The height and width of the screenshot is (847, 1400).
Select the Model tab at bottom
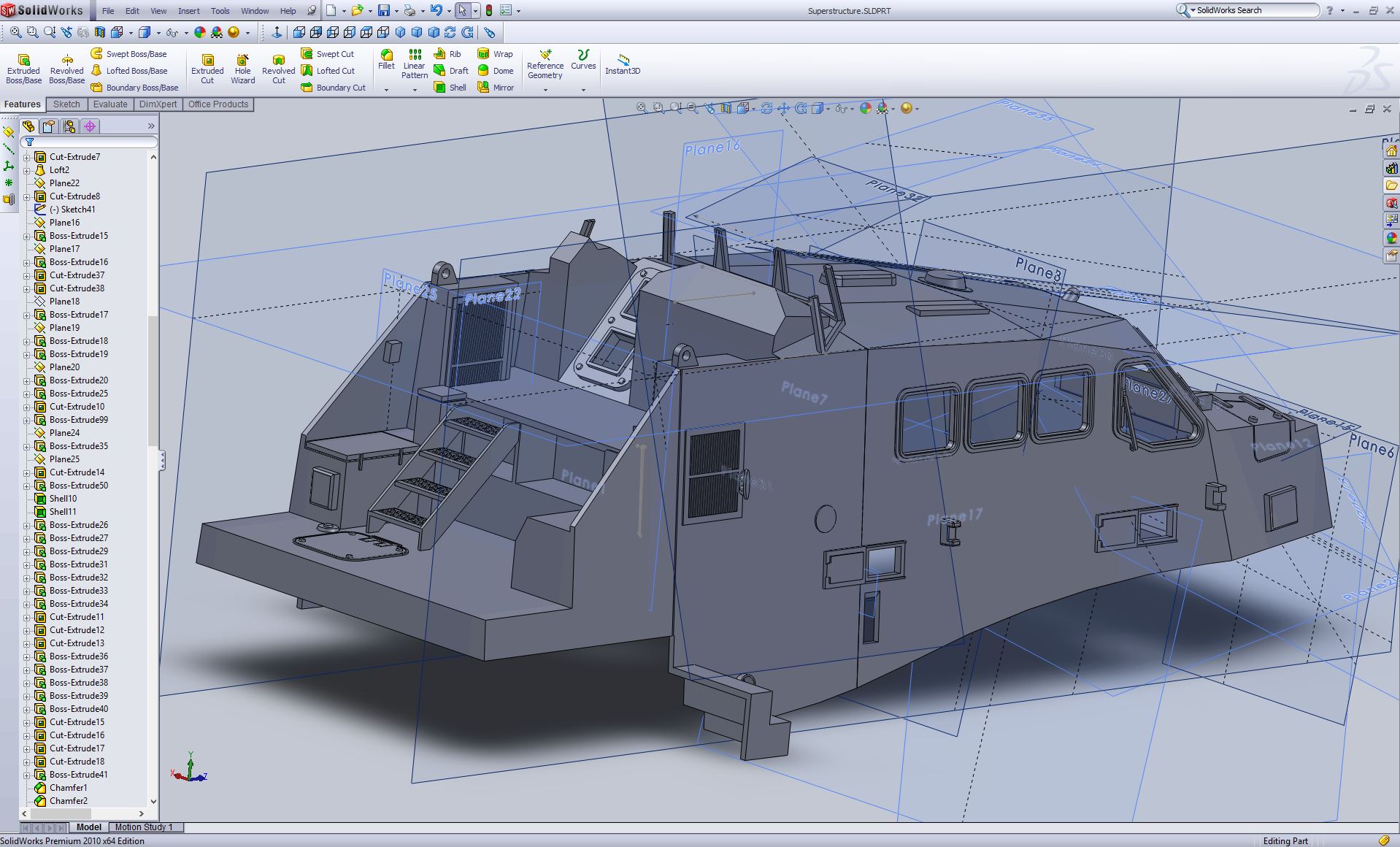point(88,827)
